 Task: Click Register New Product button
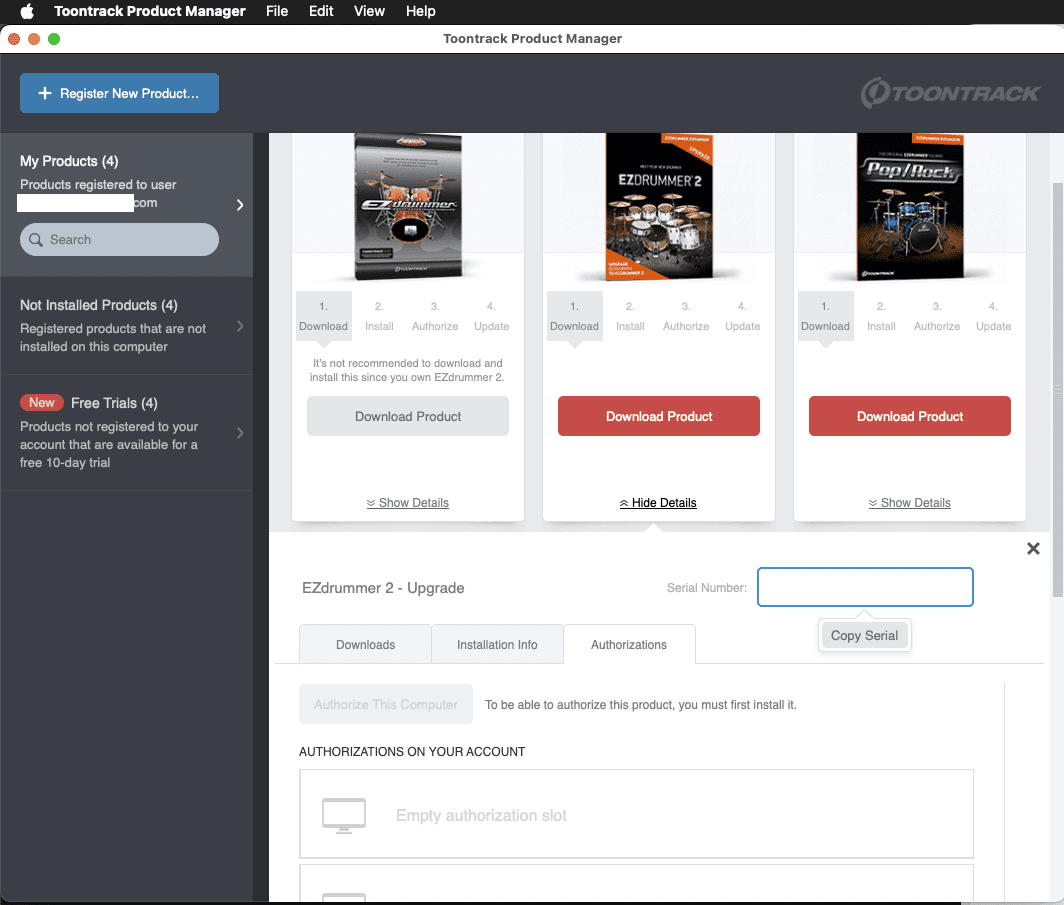(x=119, y=93)
